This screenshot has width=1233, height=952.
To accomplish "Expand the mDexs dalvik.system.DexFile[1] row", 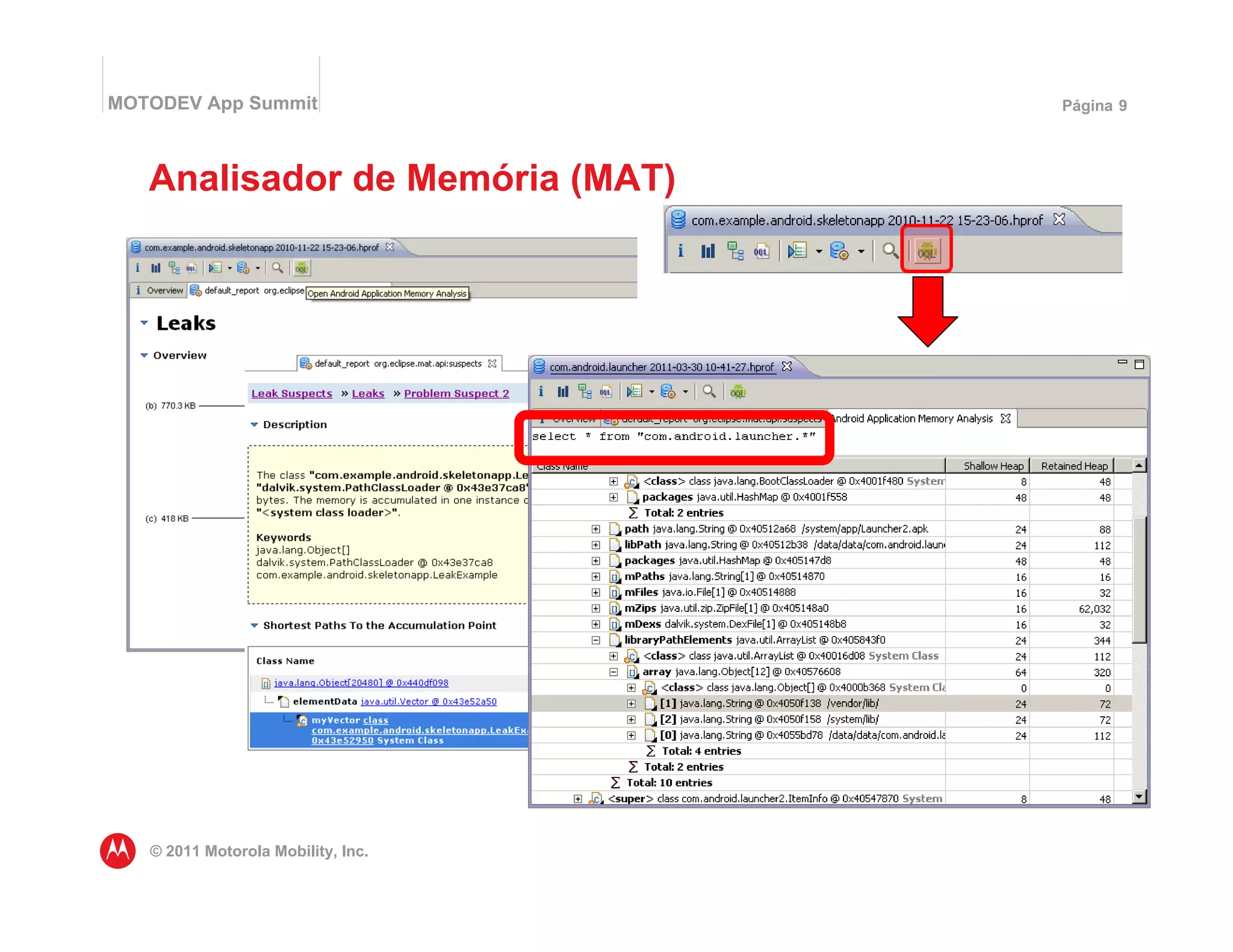I will tap(595, 624).
